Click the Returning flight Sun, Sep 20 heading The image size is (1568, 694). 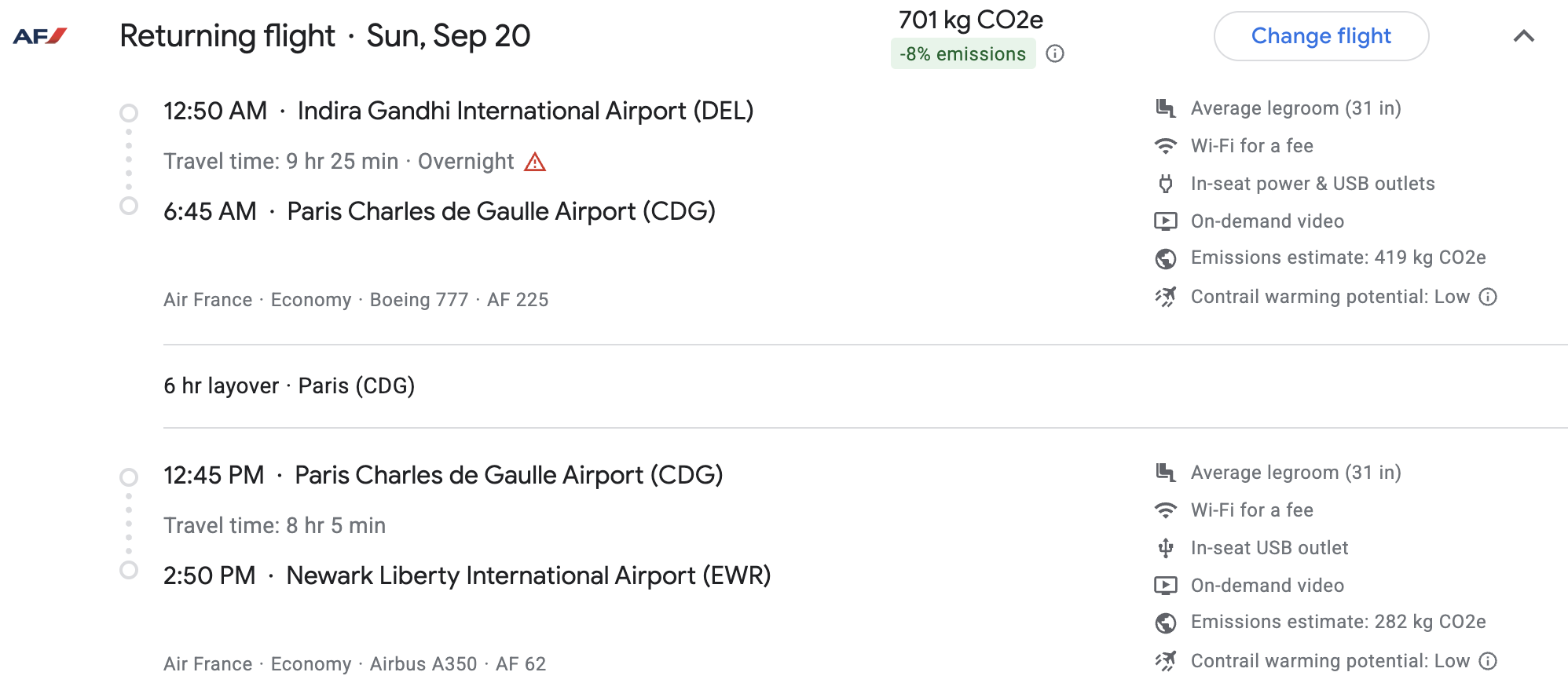pos(324,36)
